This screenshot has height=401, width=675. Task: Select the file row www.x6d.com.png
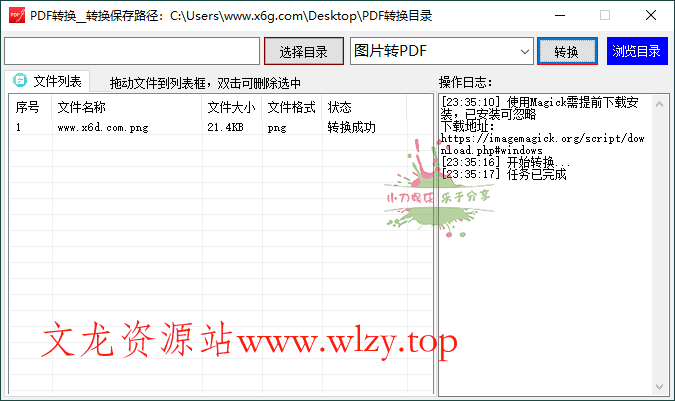click(221, 127)
